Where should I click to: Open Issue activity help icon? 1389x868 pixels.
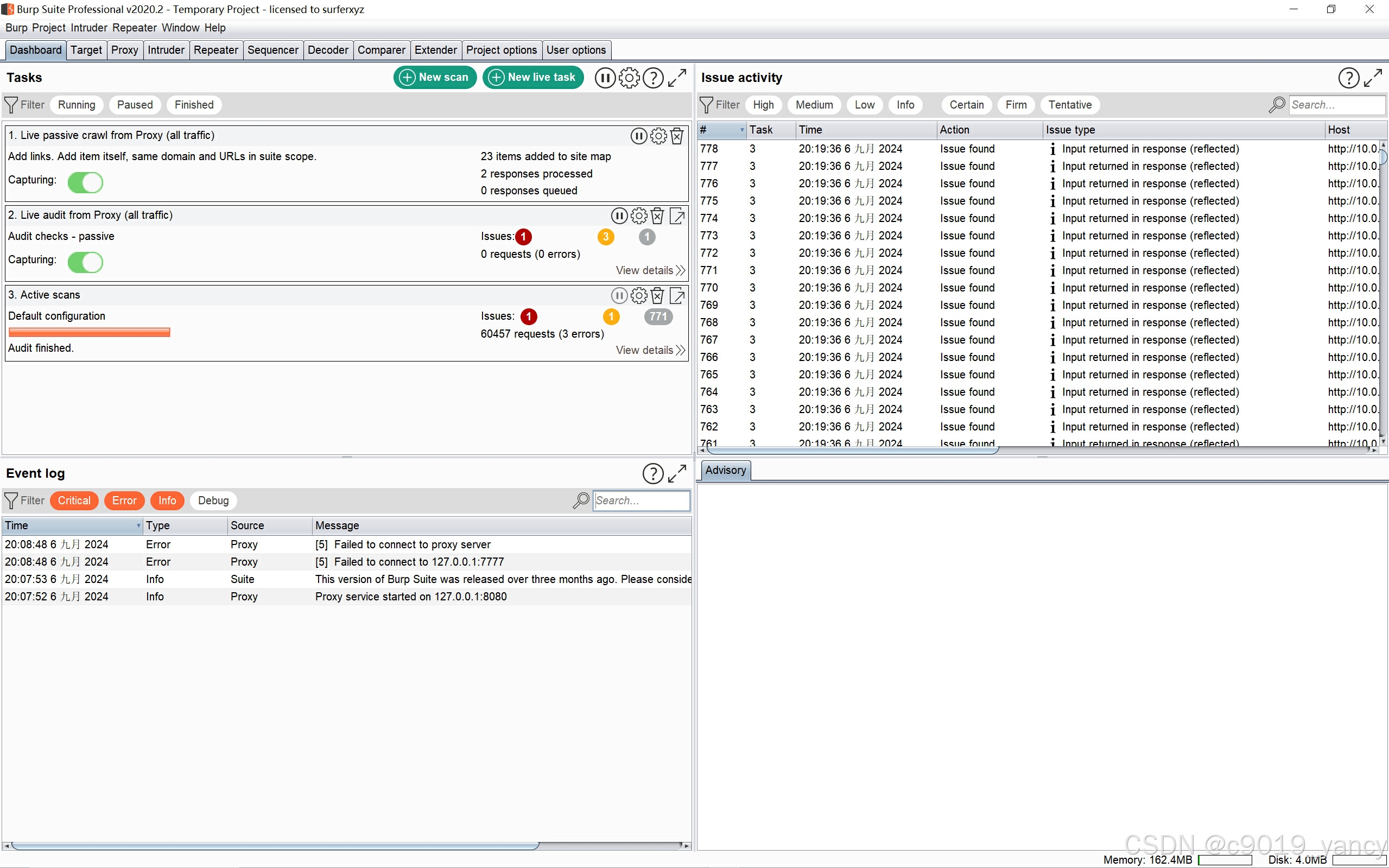[x=1348, y=78]
